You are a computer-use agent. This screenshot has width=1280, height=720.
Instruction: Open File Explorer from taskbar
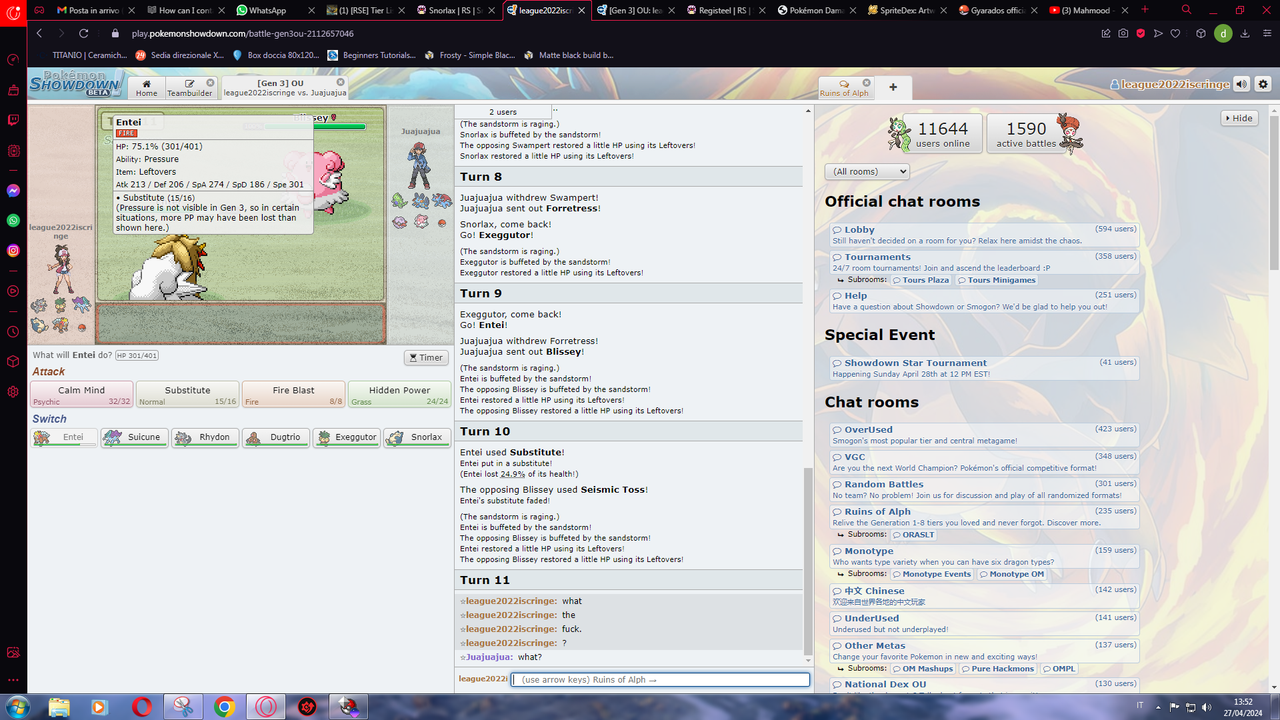click(59, 707)
